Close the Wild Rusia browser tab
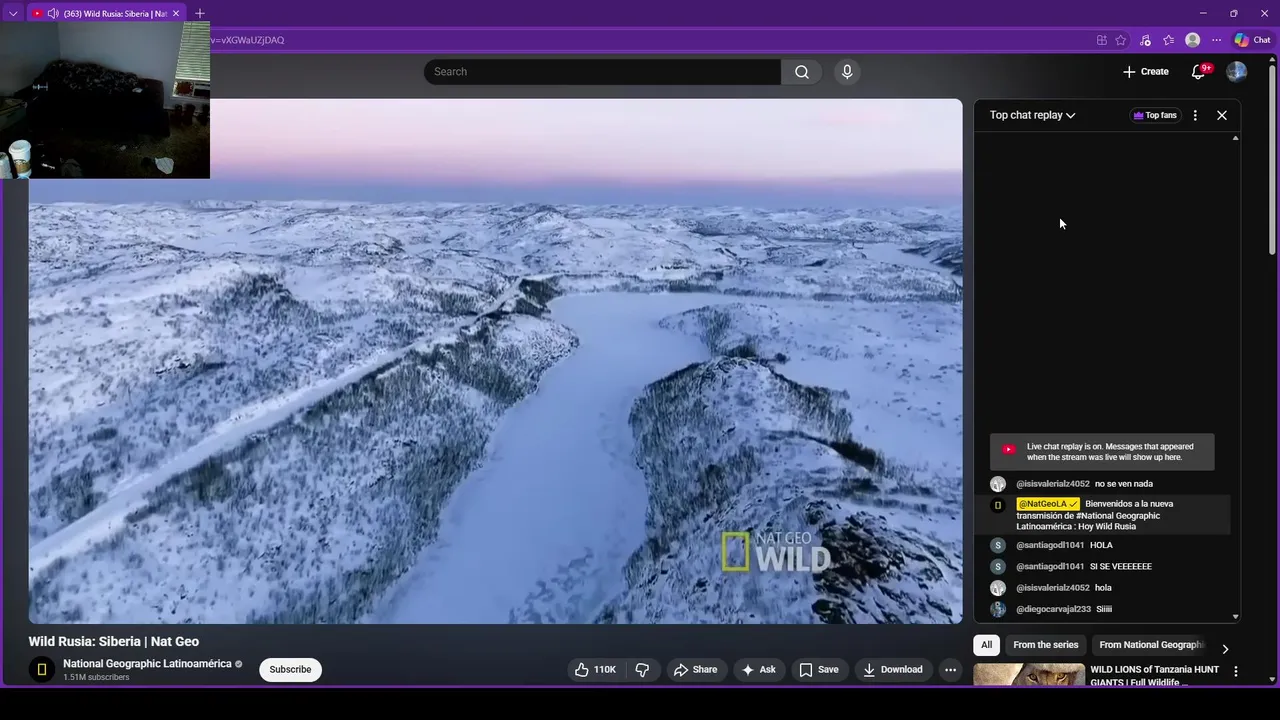 (176, 13)
